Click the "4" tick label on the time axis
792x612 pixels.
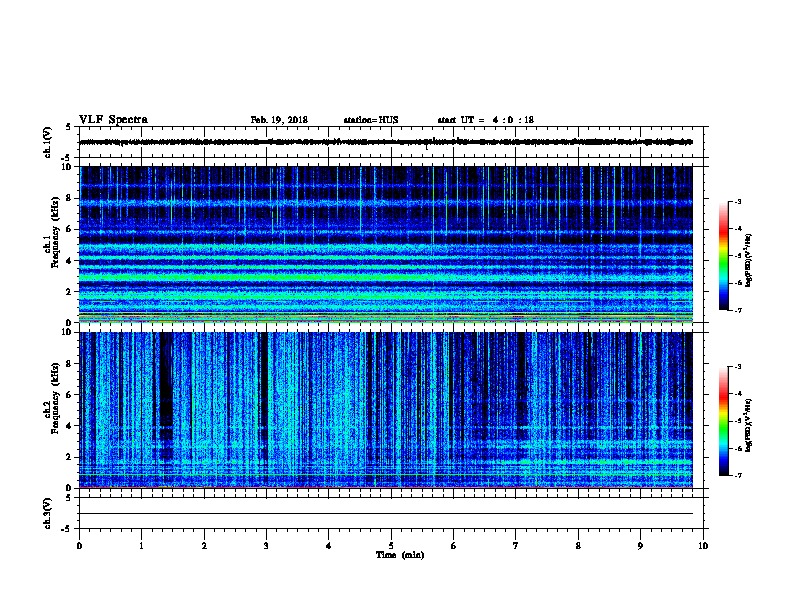click(329, 546)
